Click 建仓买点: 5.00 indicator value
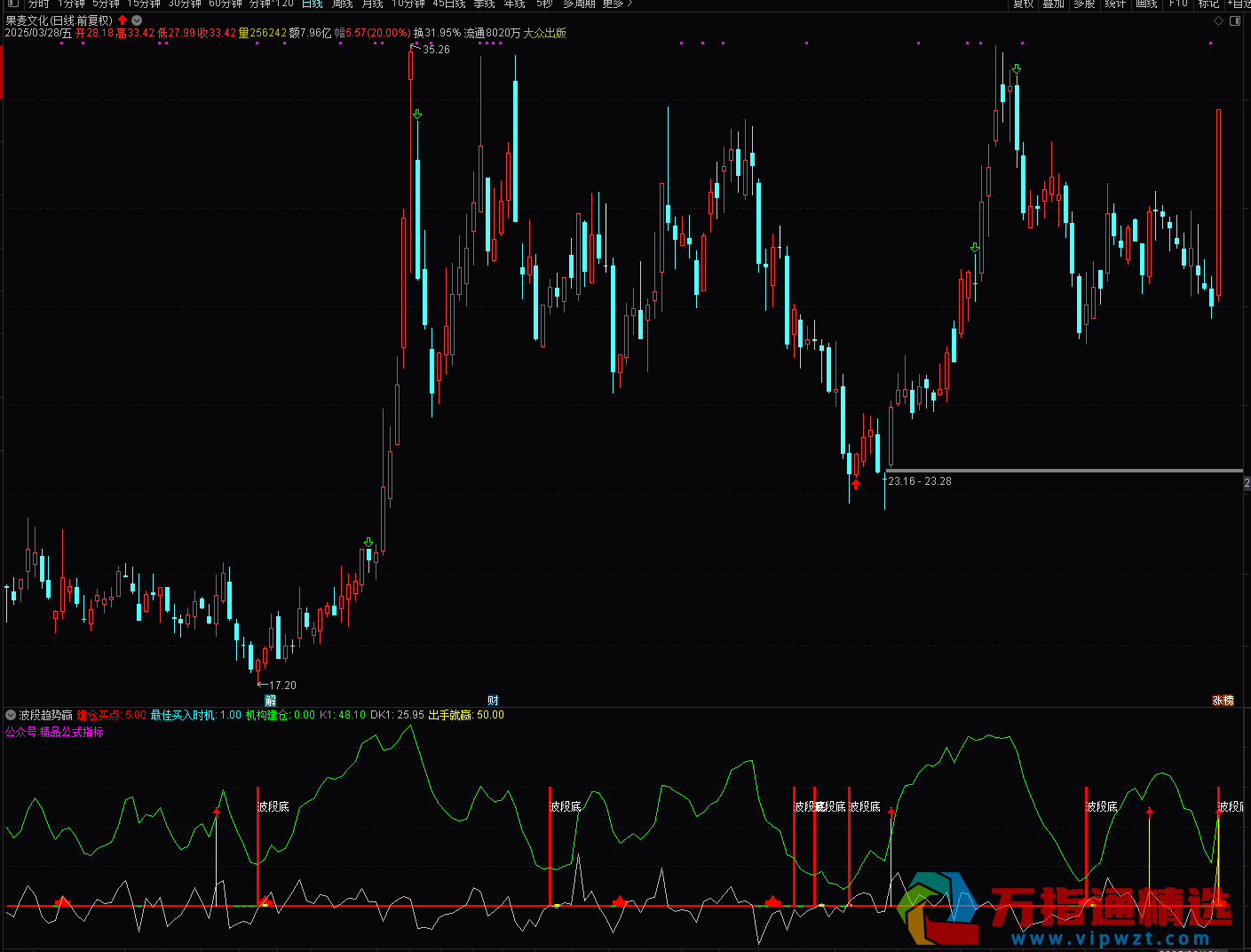Screen dimensions: 1251x952 point(112,715)
